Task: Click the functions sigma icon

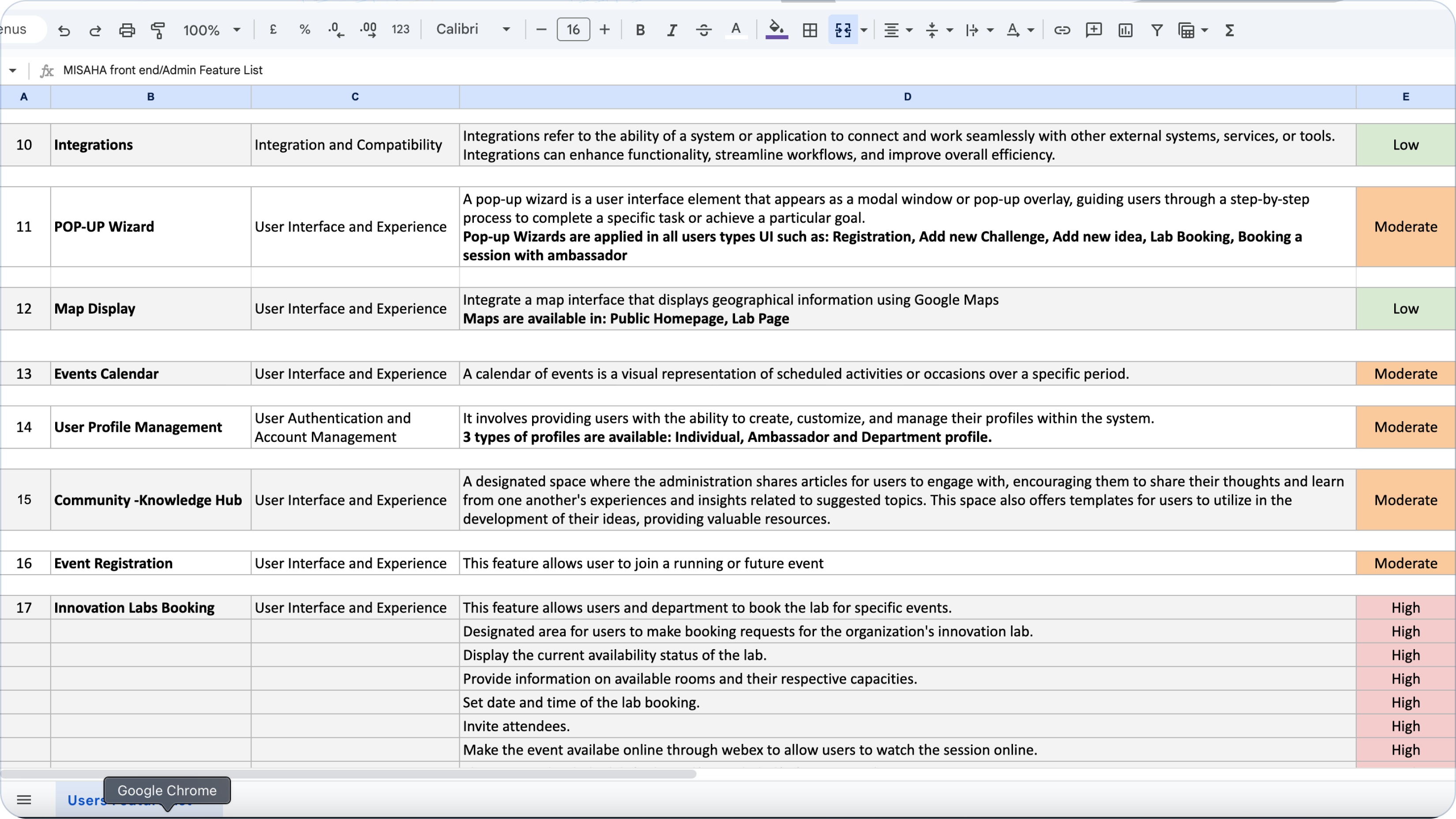Action: (x=1229, y=30)
